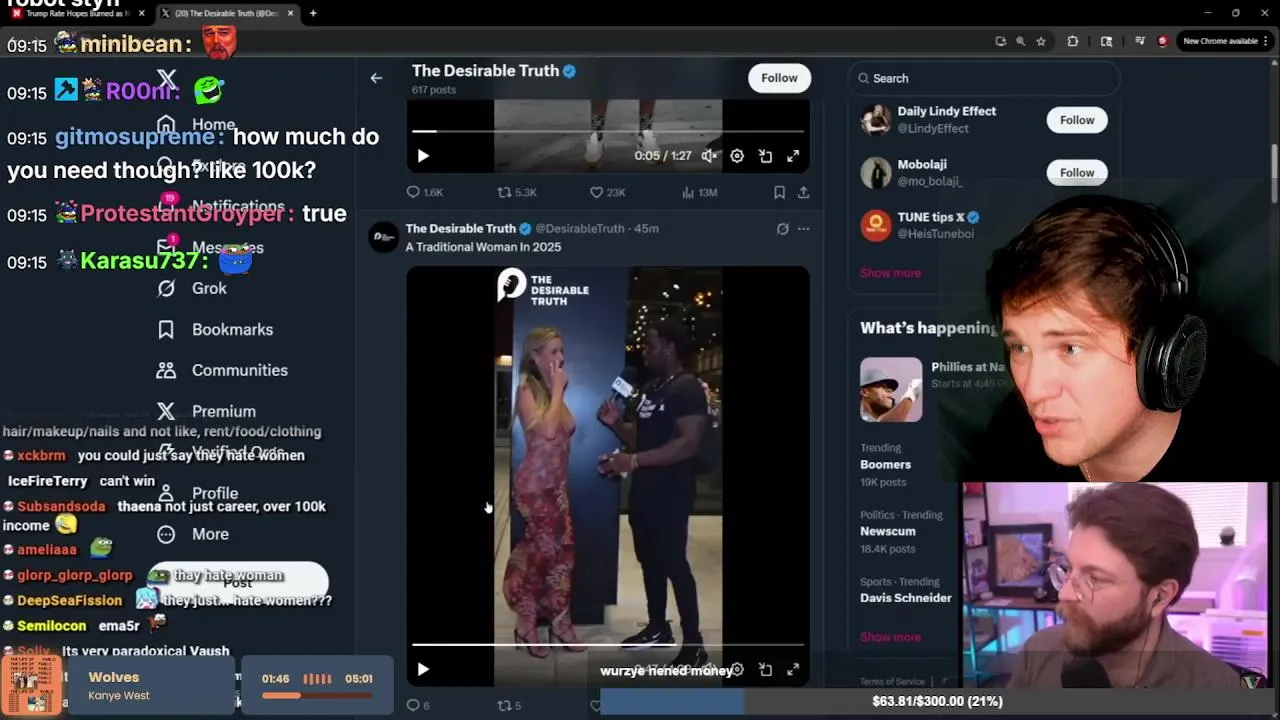Play the top video showing 0:05 / 1:27

[423, 156]
